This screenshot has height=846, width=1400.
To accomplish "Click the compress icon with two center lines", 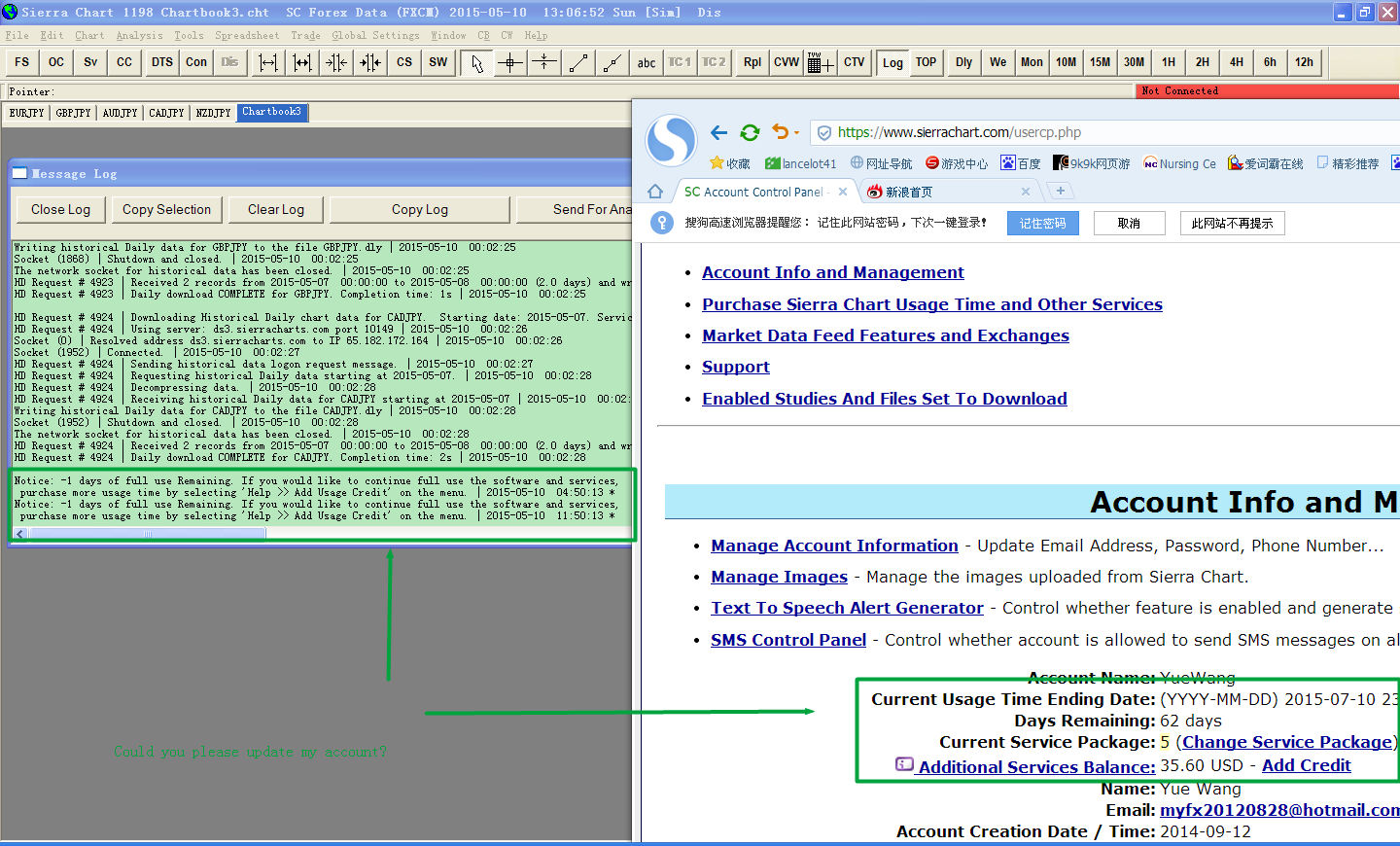I will pyautogui.click(x=370, y=62).
